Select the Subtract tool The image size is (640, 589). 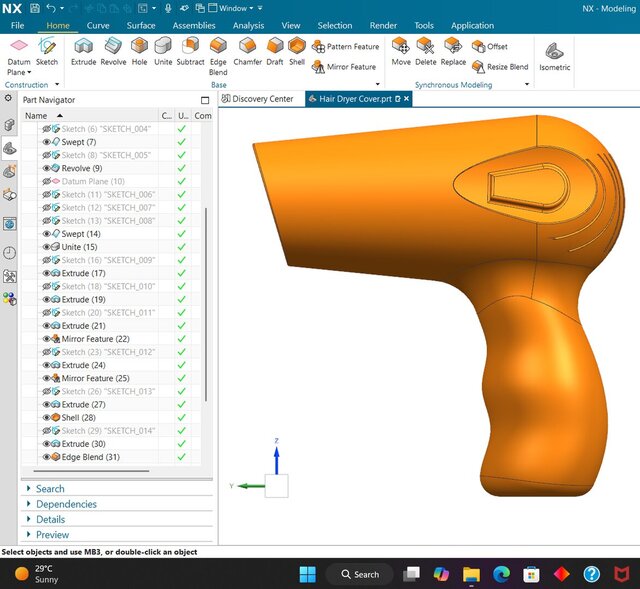pos(190,52)
